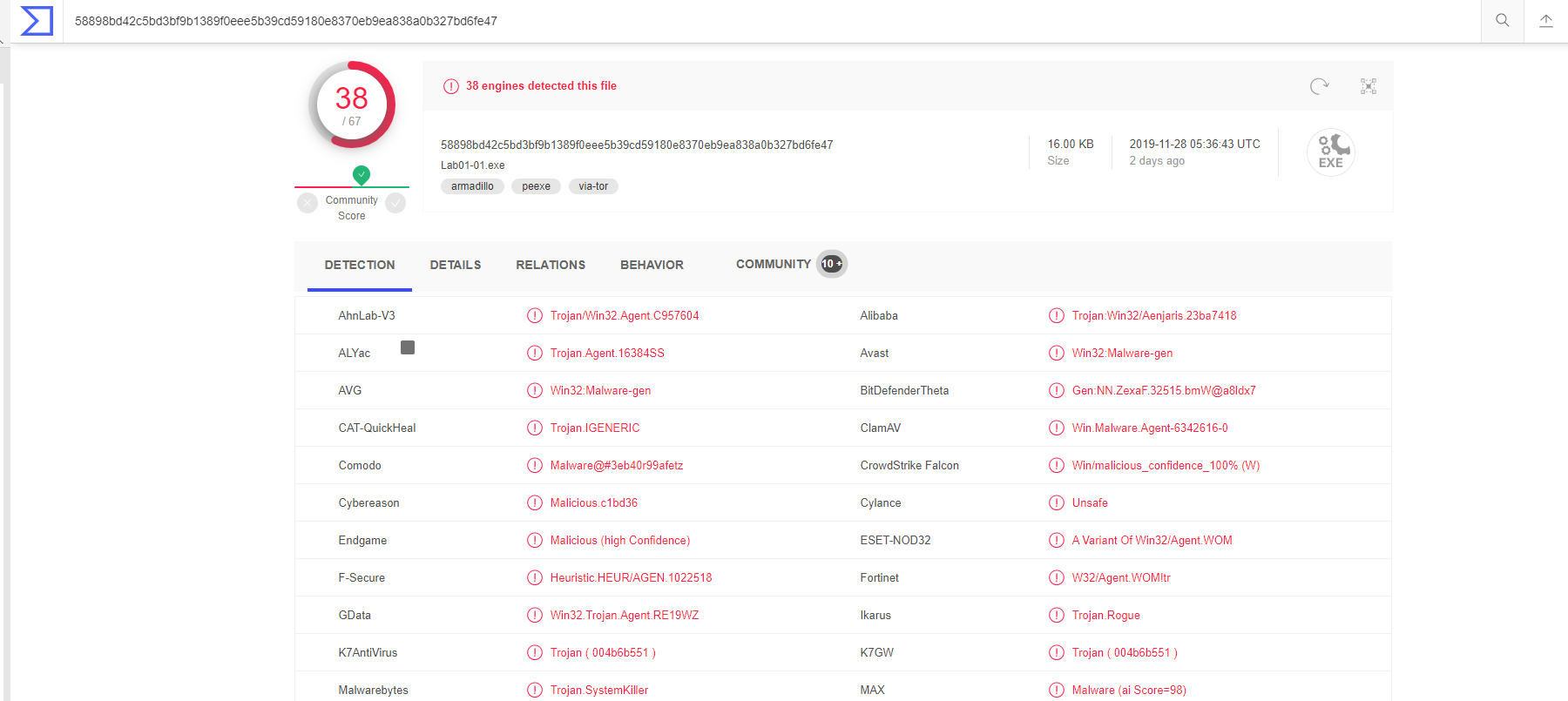
Task: Open the Community tab
Action: [x=774, y=264]
